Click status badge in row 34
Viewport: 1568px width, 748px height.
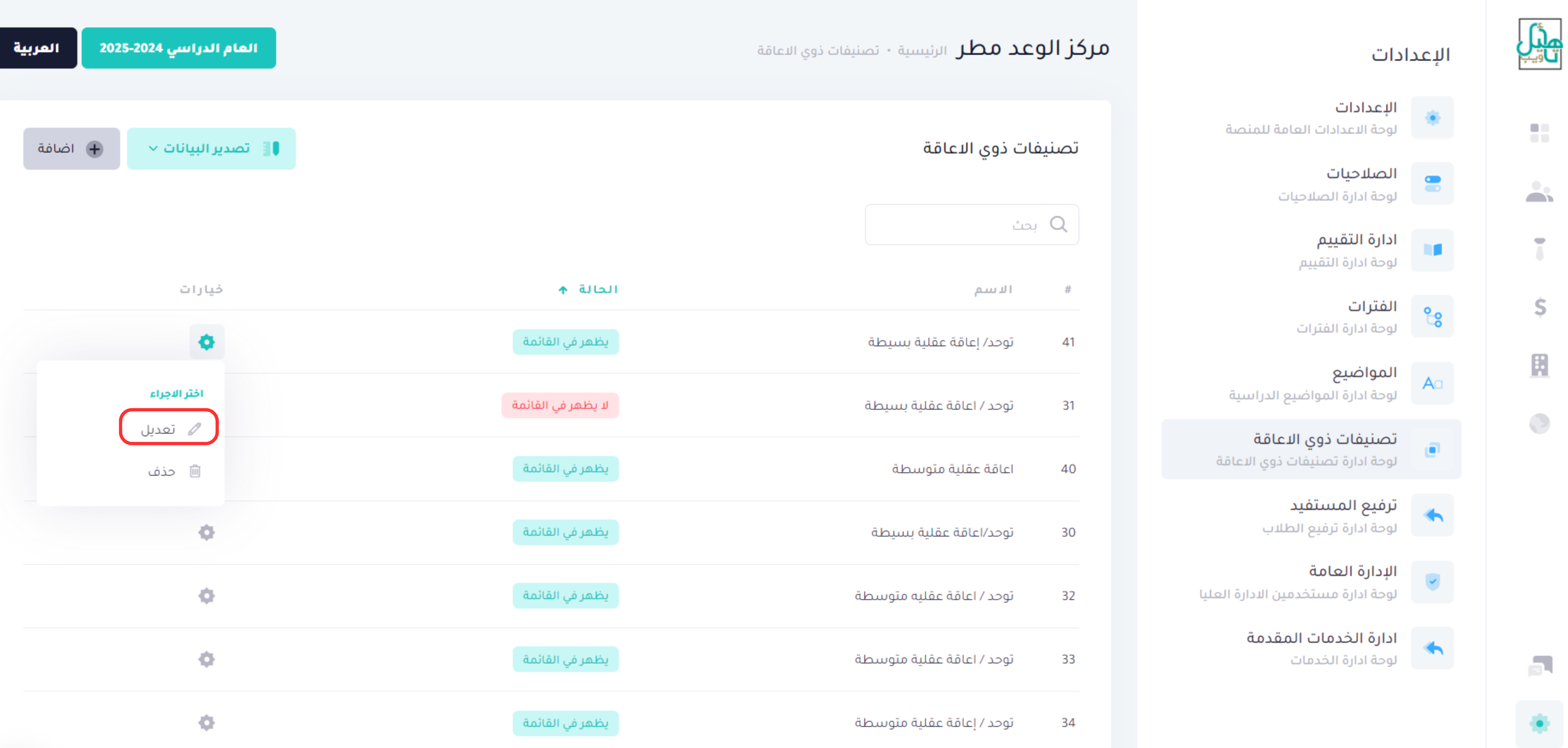[x=566, y=723]
